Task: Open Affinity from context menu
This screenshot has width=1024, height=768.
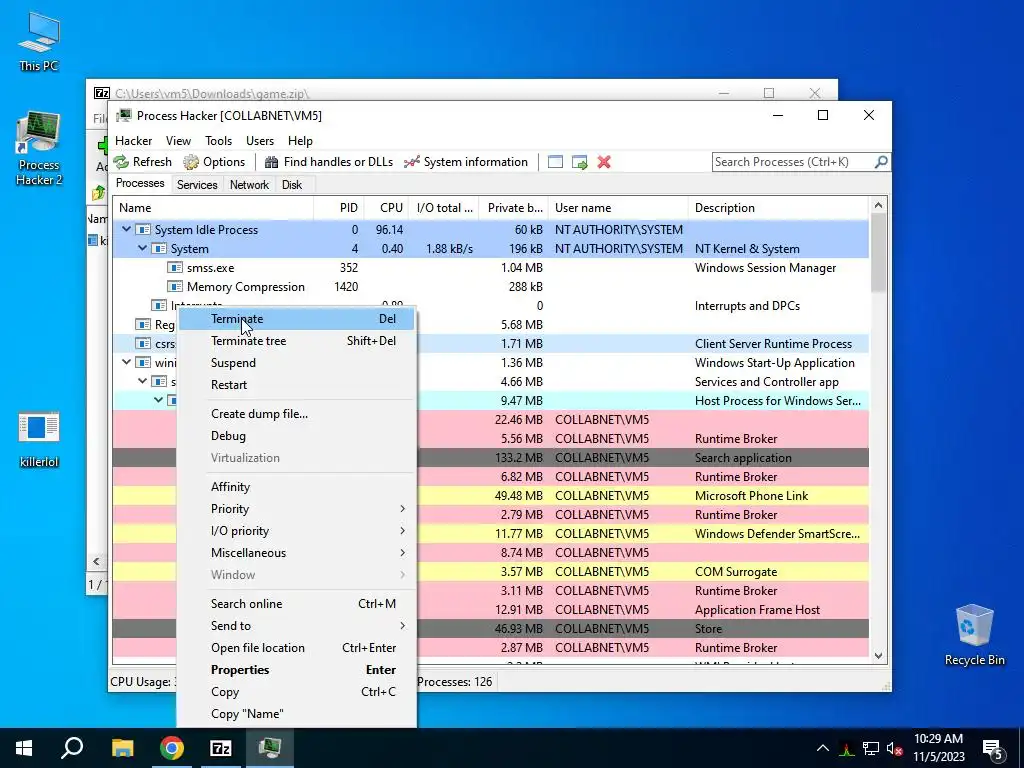Action: 296,487
